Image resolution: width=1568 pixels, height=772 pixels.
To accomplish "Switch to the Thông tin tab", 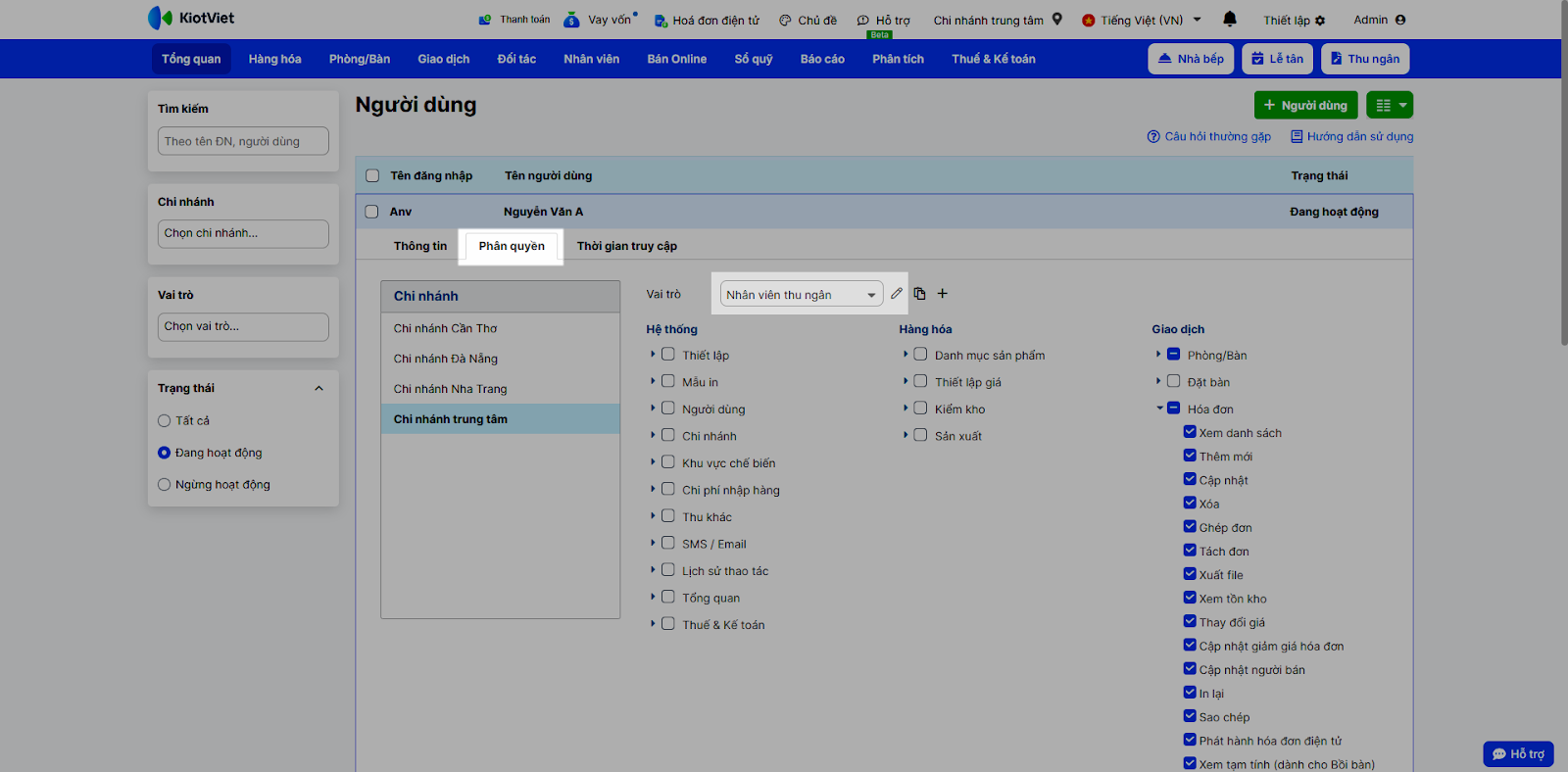I will point(419,246).
